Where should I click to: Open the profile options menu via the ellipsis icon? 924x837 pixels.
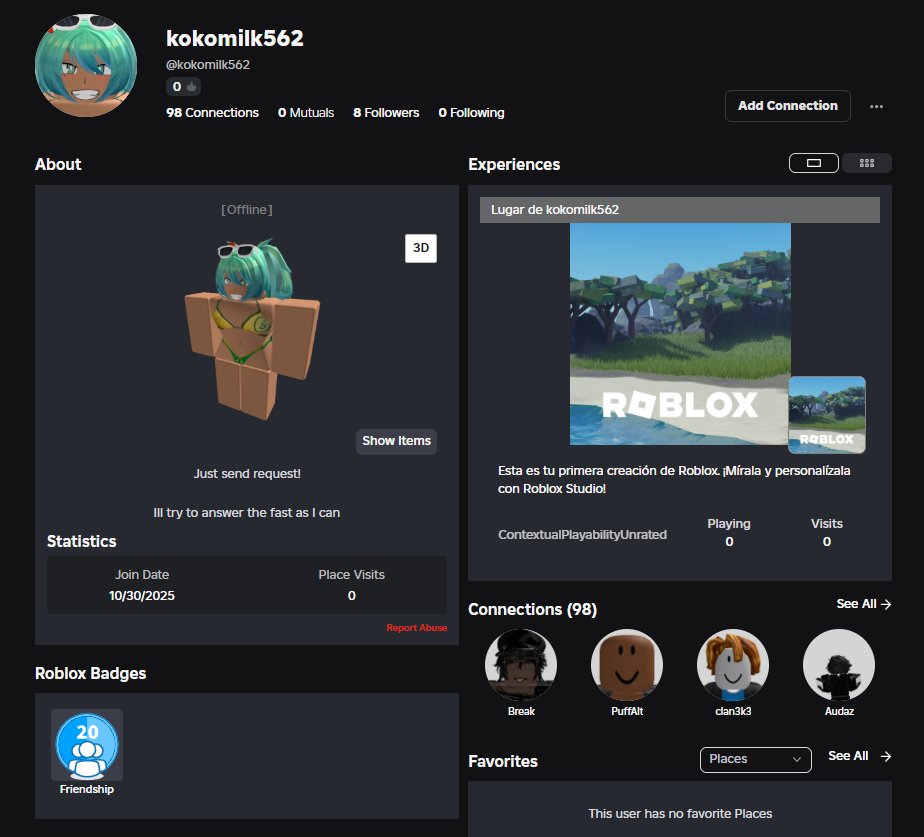pos(877,106)
